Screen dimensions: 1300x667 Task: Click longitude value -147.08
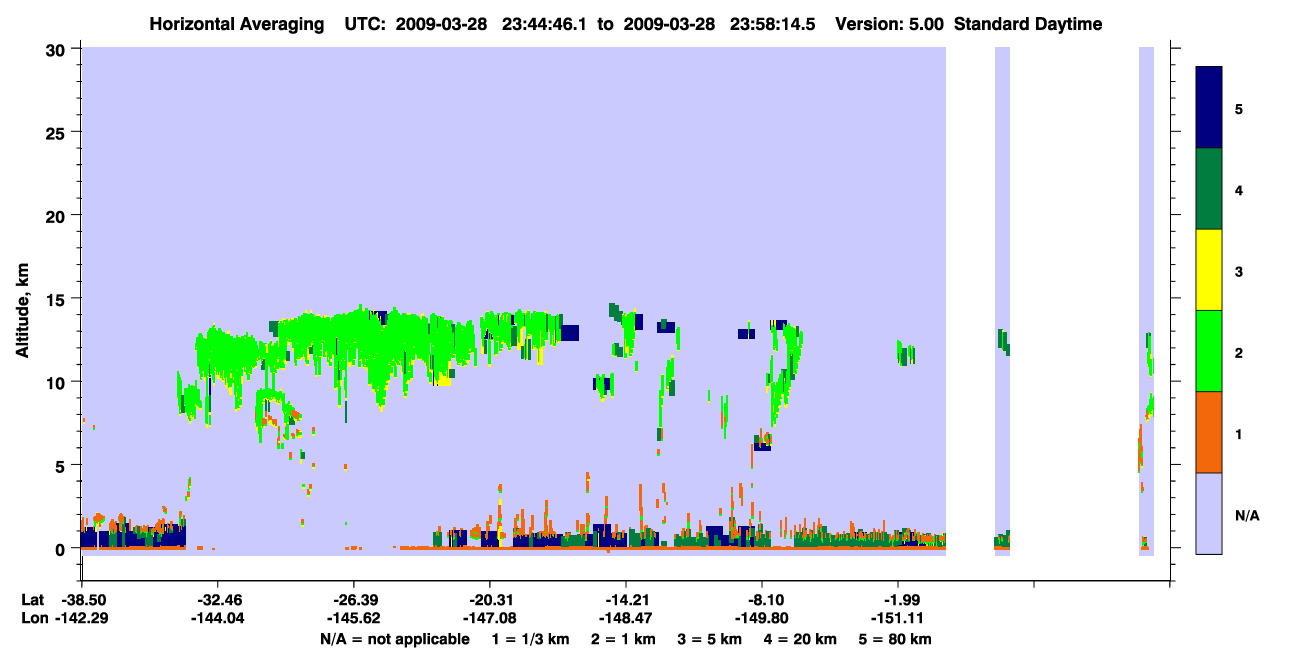(x=489, y=618)
